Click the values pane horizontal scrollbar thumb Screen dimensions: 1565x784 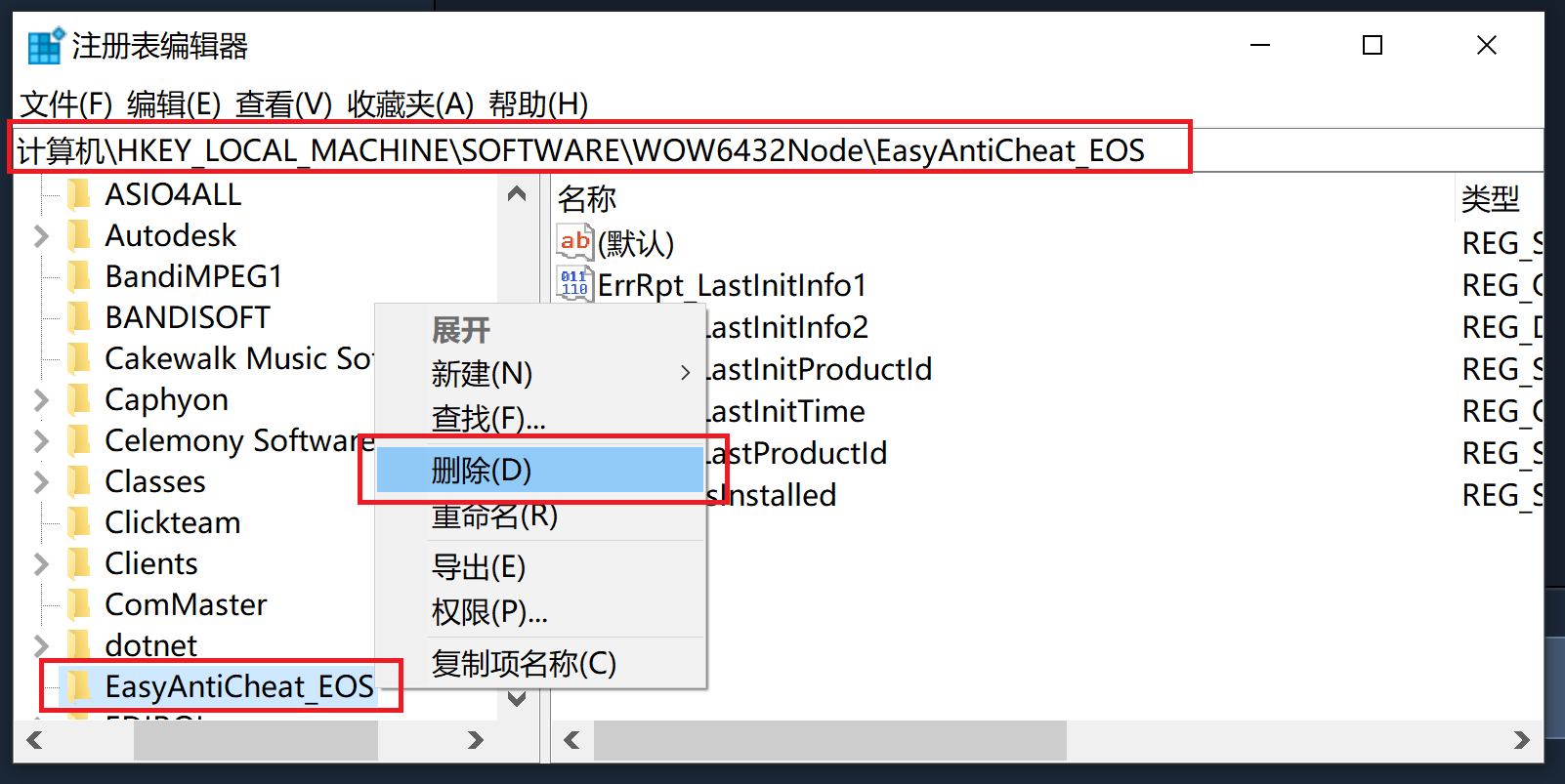(x=830, y=741)
